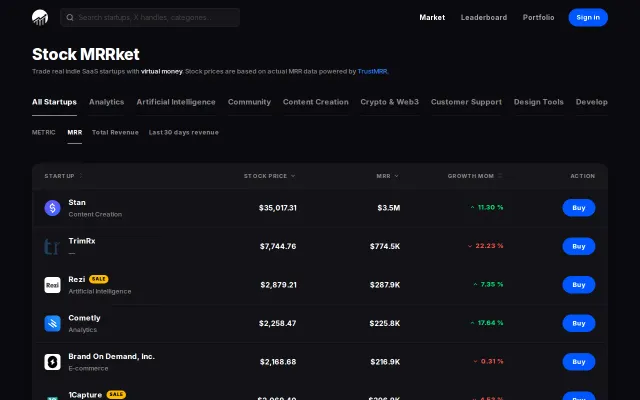Open the Portfolio page
This screenshot has width=640, height=400.
[538, 18]
